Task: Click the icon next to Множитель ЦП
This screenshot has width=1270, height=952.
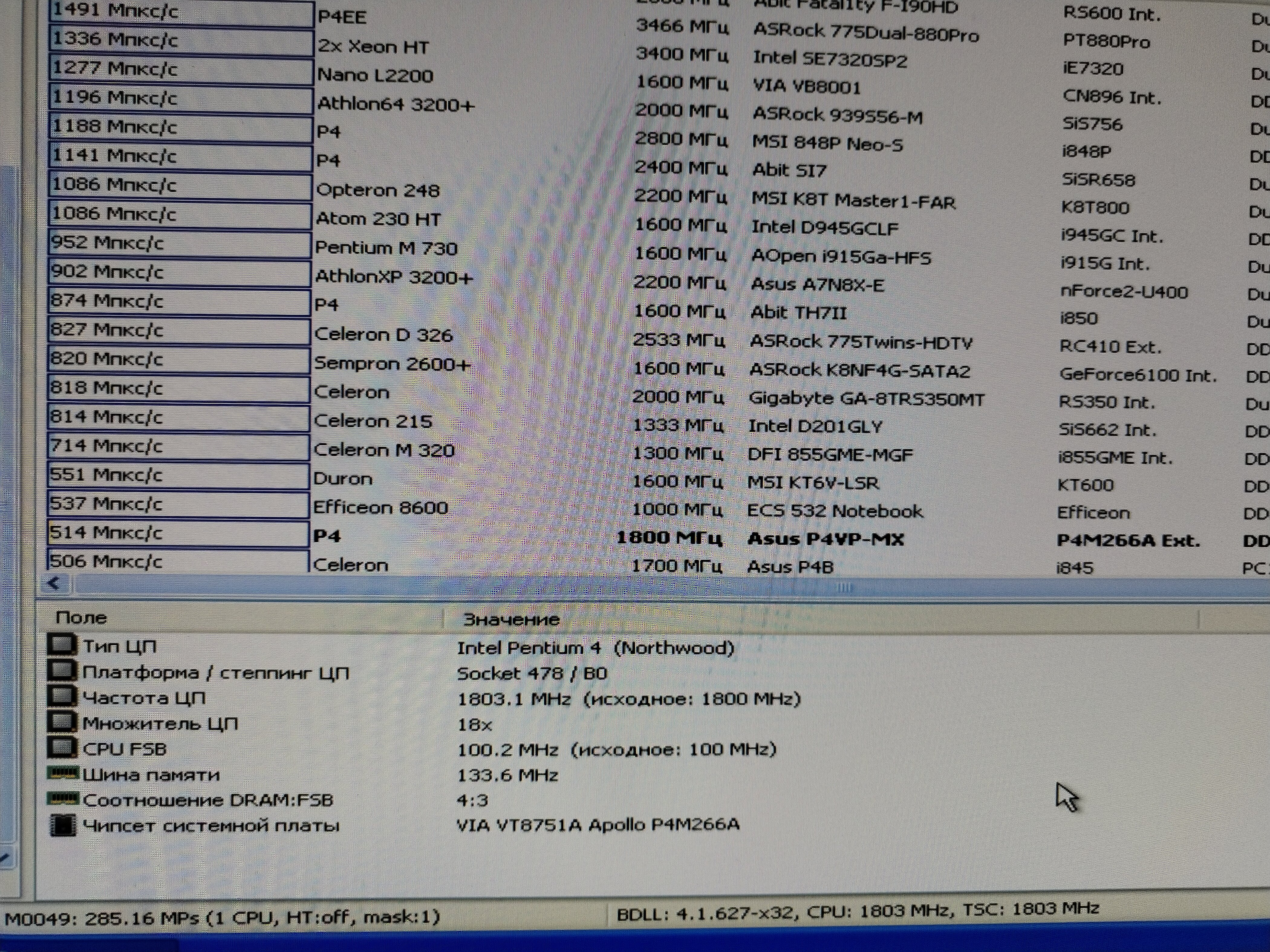Action: pyautogui.click(x=61, y=722)
